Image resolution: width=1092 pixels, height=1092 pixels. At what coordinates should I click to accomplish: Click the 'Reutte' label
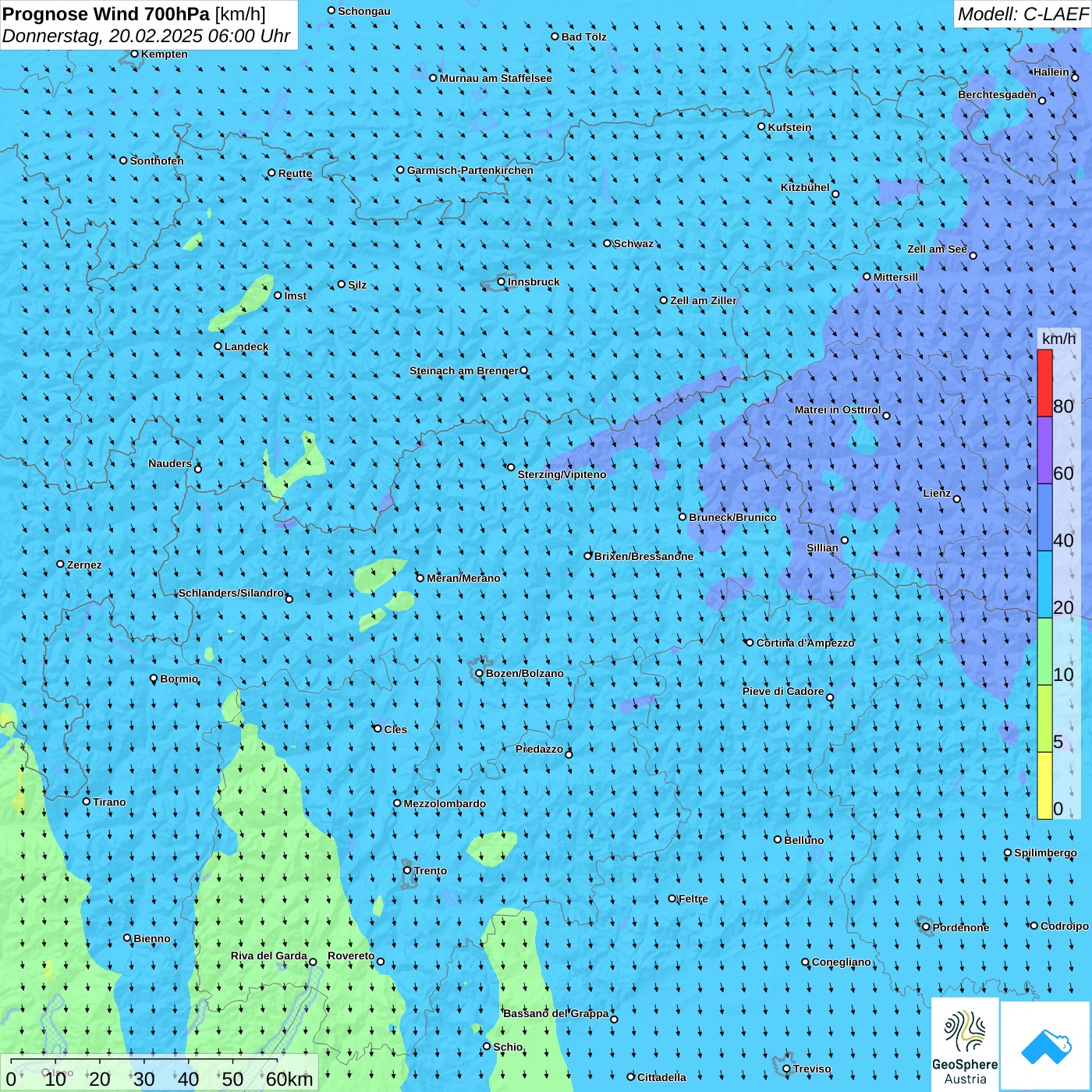click(295, 173)
